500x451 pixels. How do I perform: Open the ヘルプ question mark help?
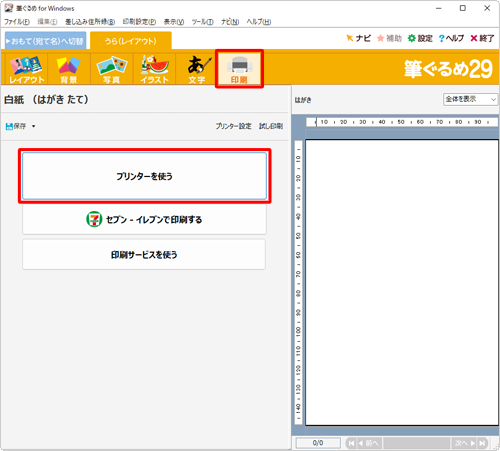coord(451,38)
